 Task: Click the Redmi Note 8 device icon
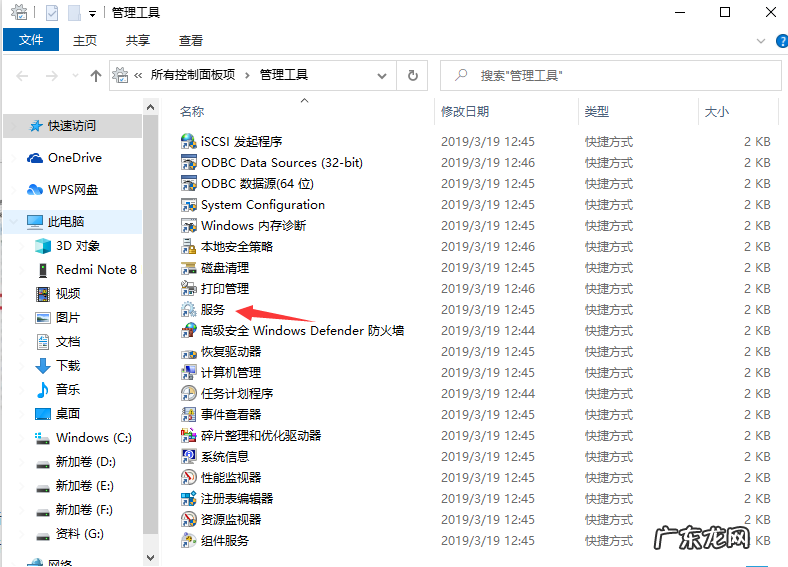(x=43, y=270)
